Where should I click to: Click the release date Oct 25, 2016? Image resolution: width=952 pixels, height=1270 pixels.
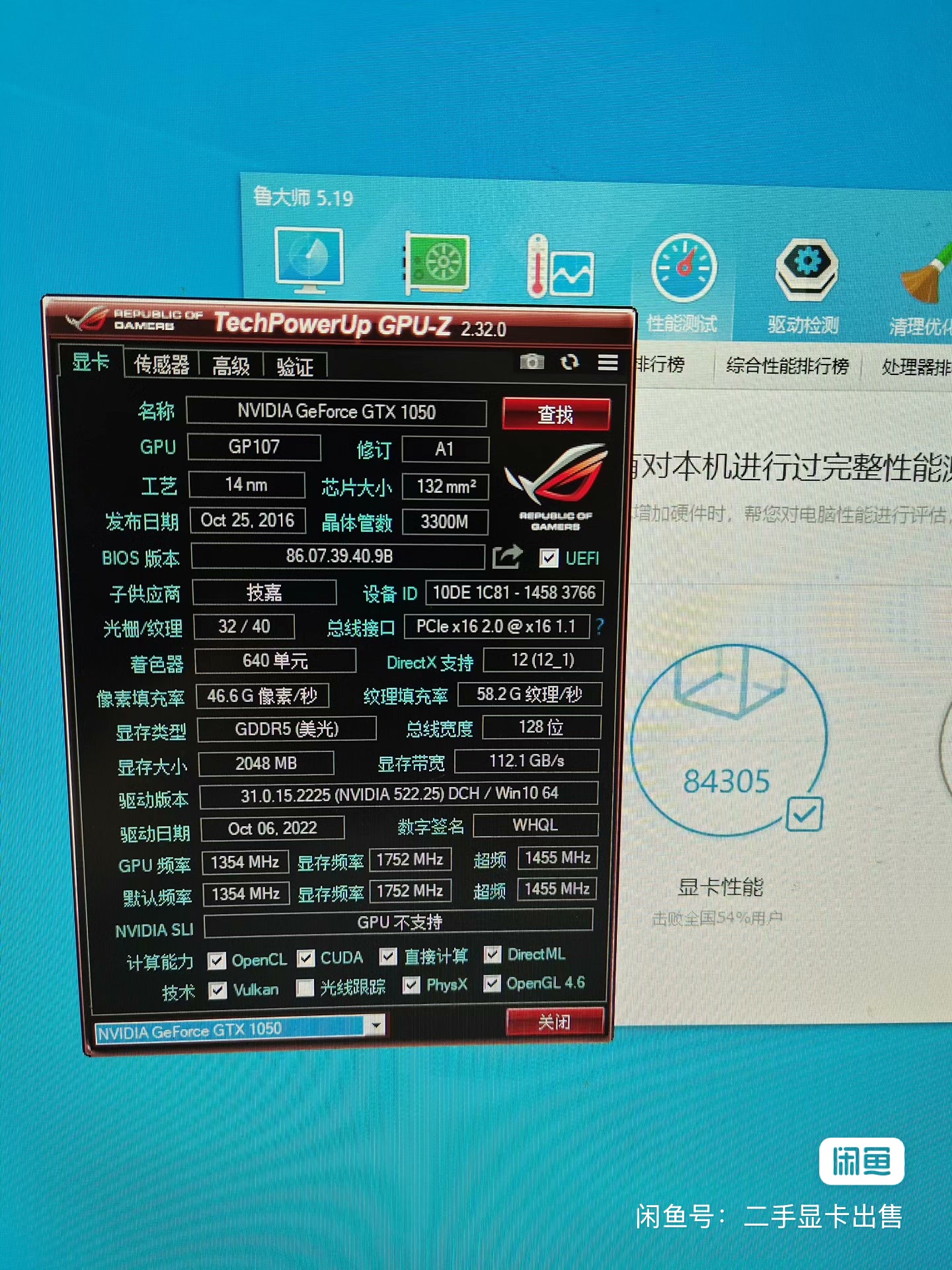pos(248,521)
